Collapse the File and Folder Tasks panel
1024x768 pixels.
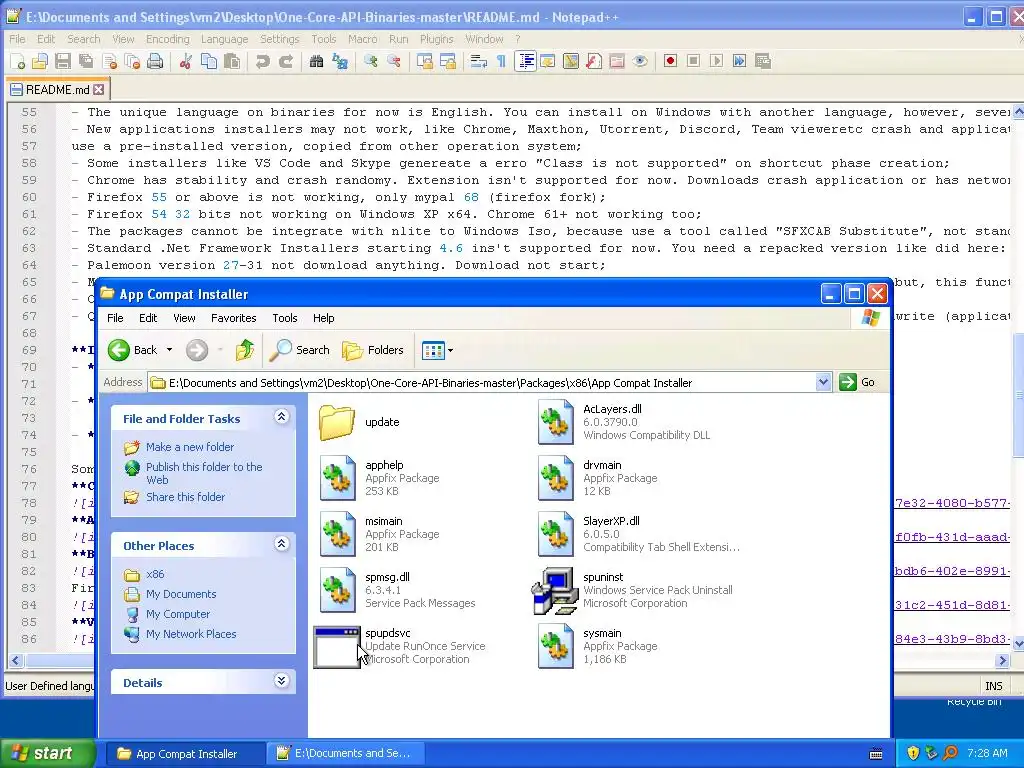[x=281, y=417]
